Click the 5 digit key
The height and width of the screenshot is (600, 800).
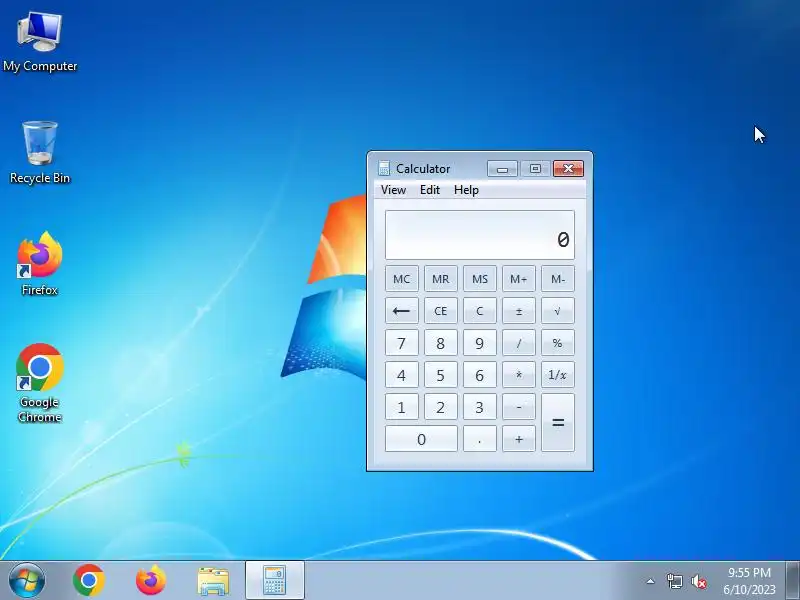click(441, 375)
